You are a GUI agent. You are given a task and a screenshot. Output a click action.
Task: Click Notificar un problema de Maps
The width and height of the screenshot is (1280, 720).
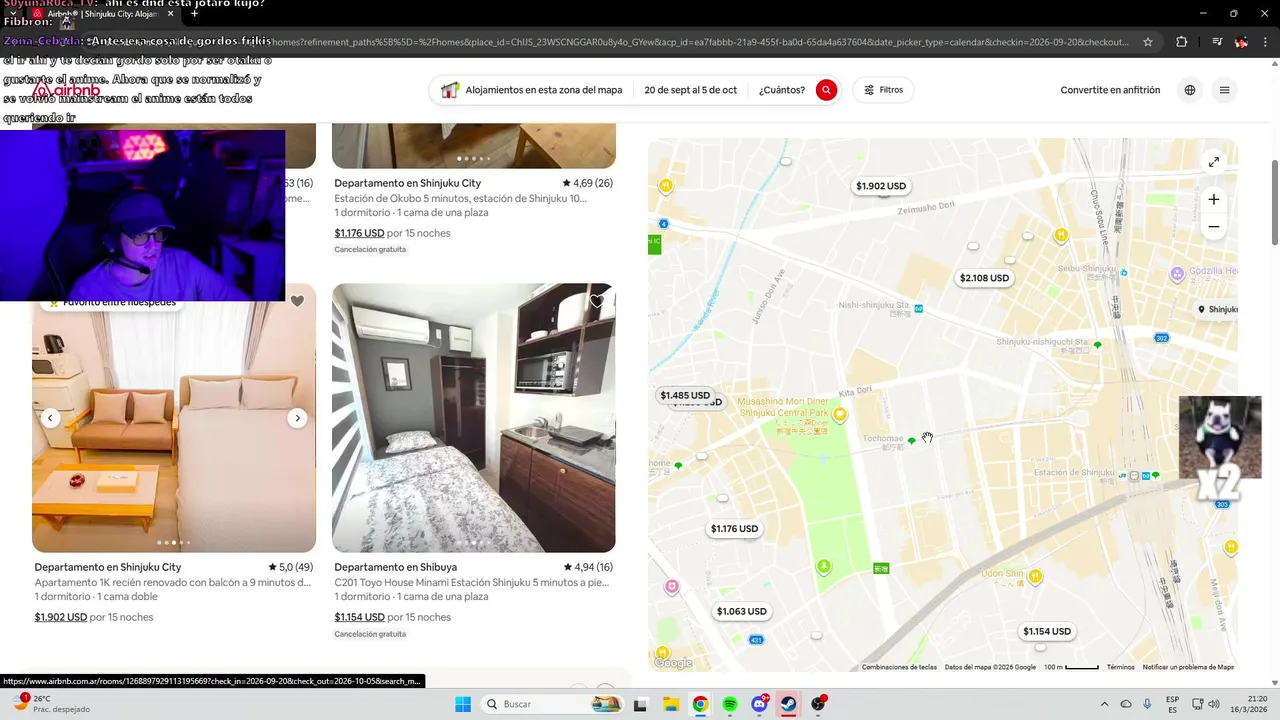[x=1188, y=667]
